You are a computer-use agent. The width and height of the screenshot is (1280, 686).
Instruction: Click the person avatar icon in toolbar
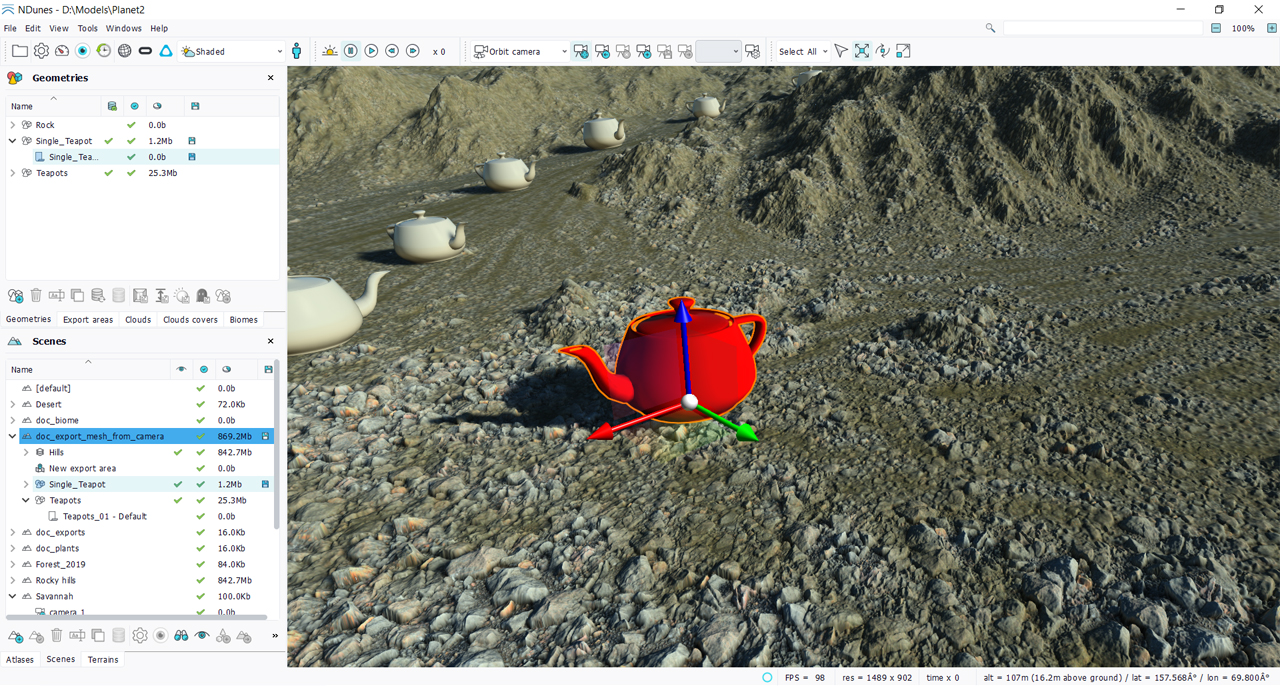(x=296, y=51)
